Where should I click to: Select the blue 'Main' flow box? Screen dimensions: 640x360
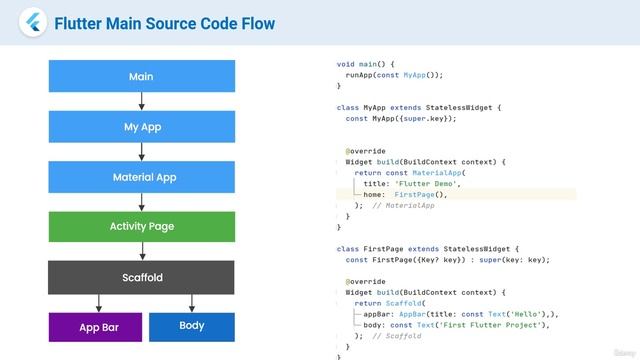point(142,76)
